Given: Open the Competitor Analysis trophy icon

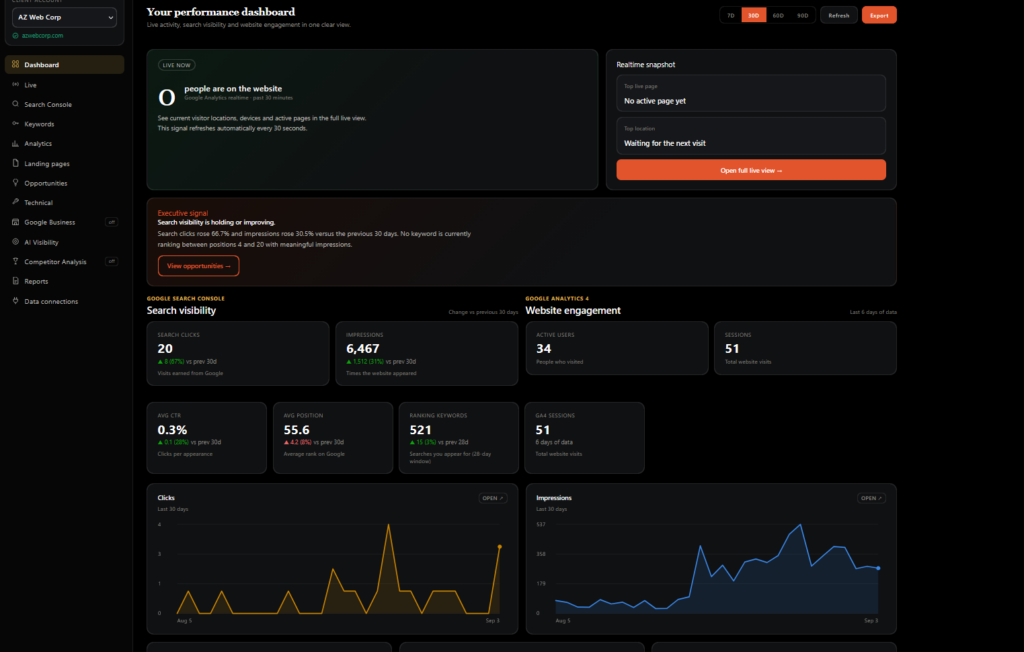Looking at the screenshot, I should point(16,261).
